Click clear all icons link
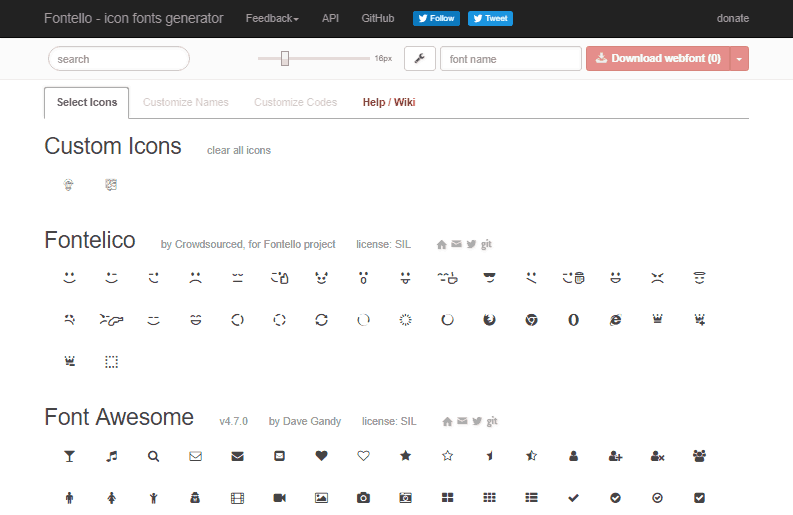 pyautogui.click(x=239, y=150)
